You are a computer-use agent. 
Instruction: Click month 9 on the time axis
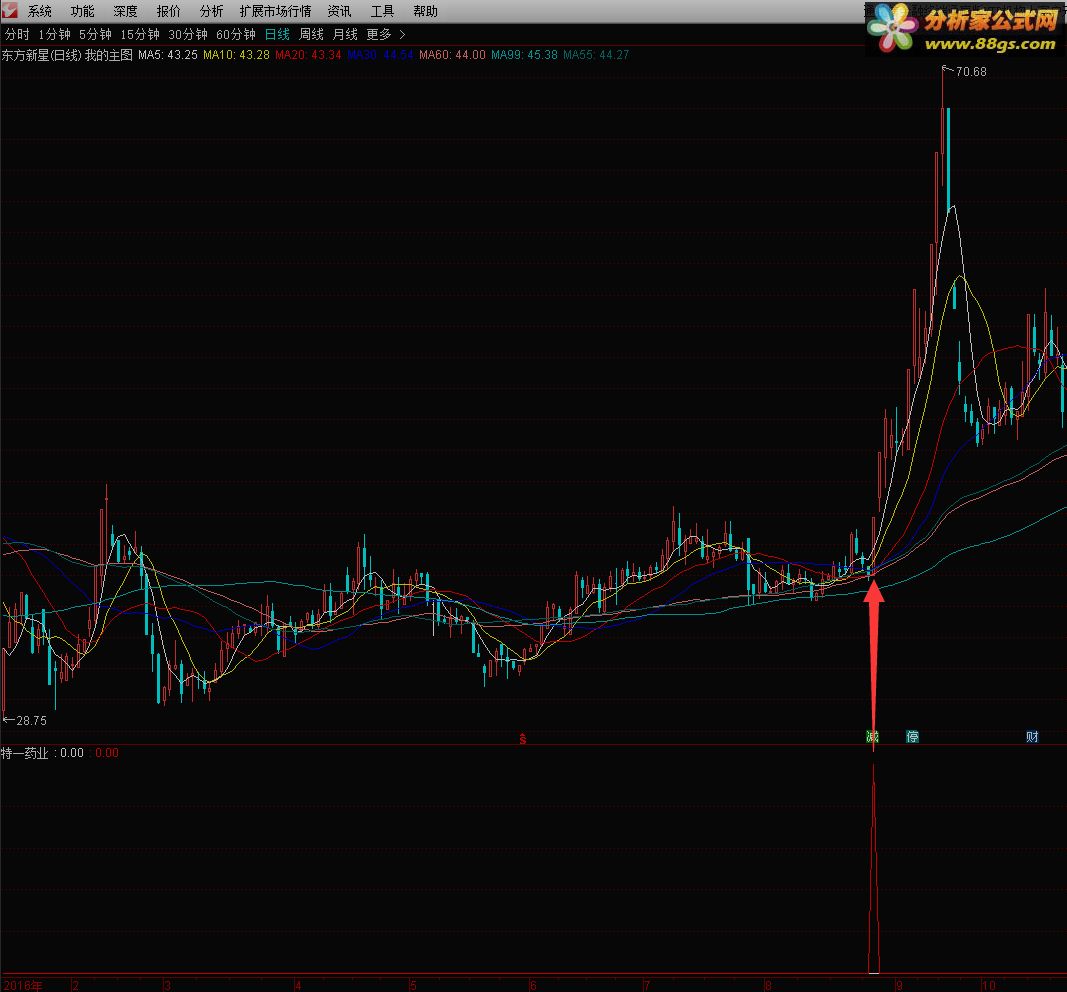pyautogui.click(x=899, y=985)
